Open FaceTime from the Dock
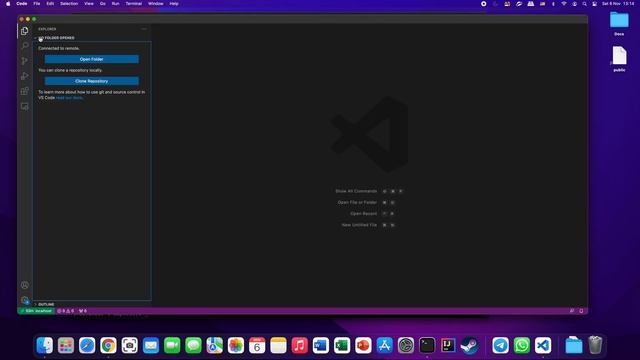 (x=172, y=345)
